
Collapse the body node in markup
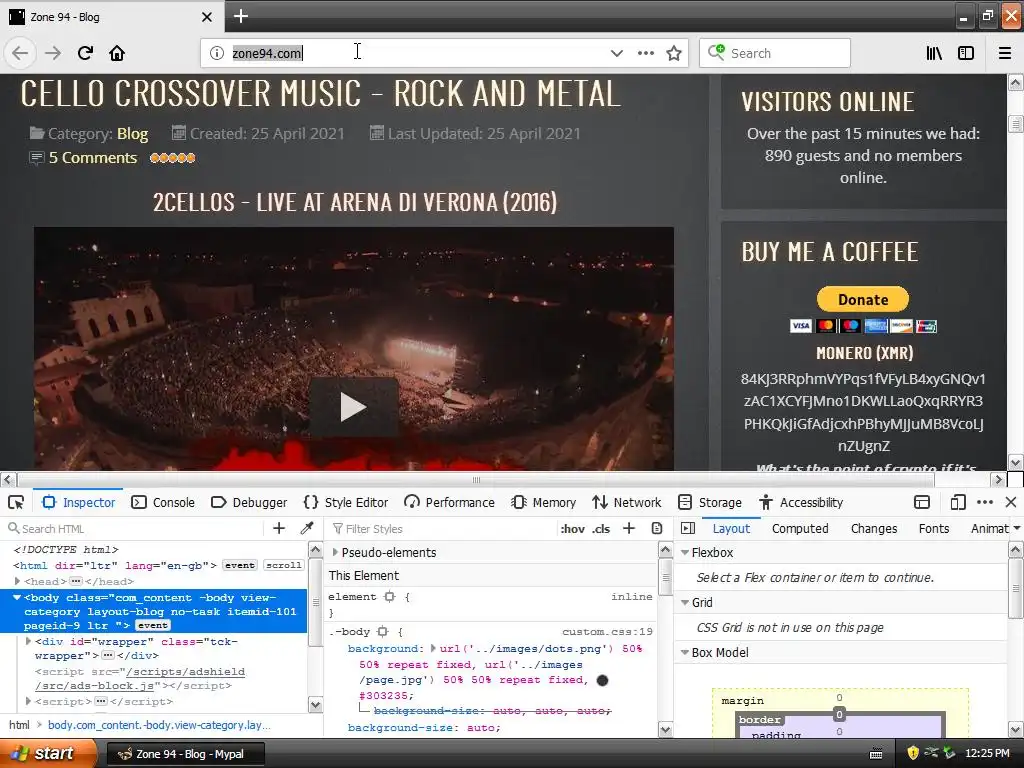17,597
